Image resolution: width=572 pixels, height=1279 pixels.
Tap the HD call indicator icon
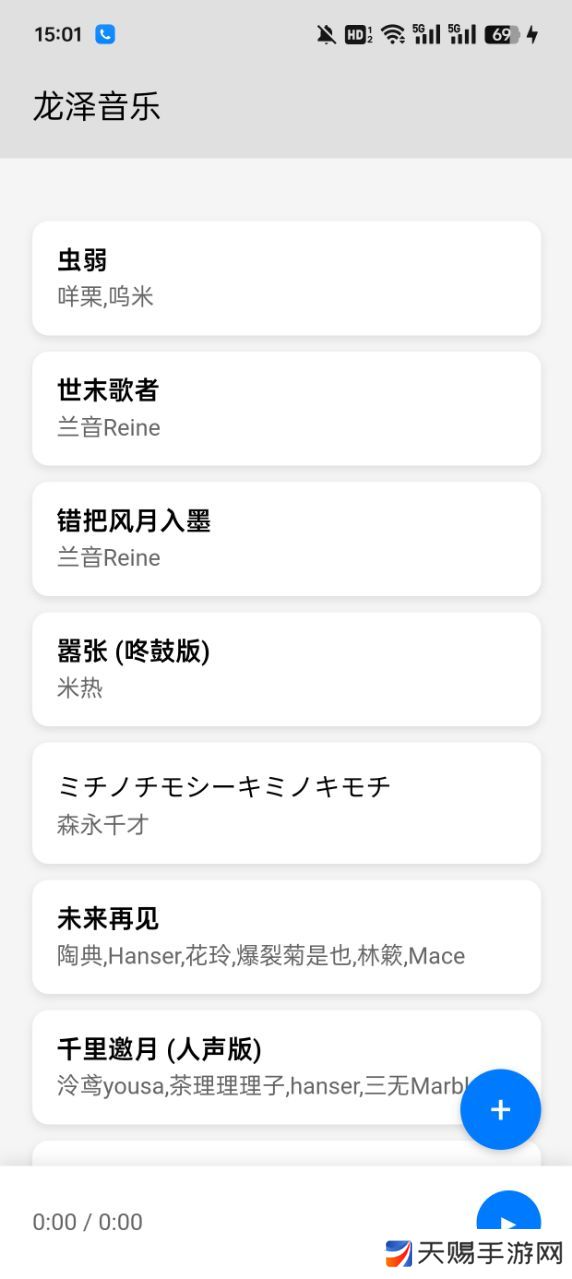pos(358,35)
